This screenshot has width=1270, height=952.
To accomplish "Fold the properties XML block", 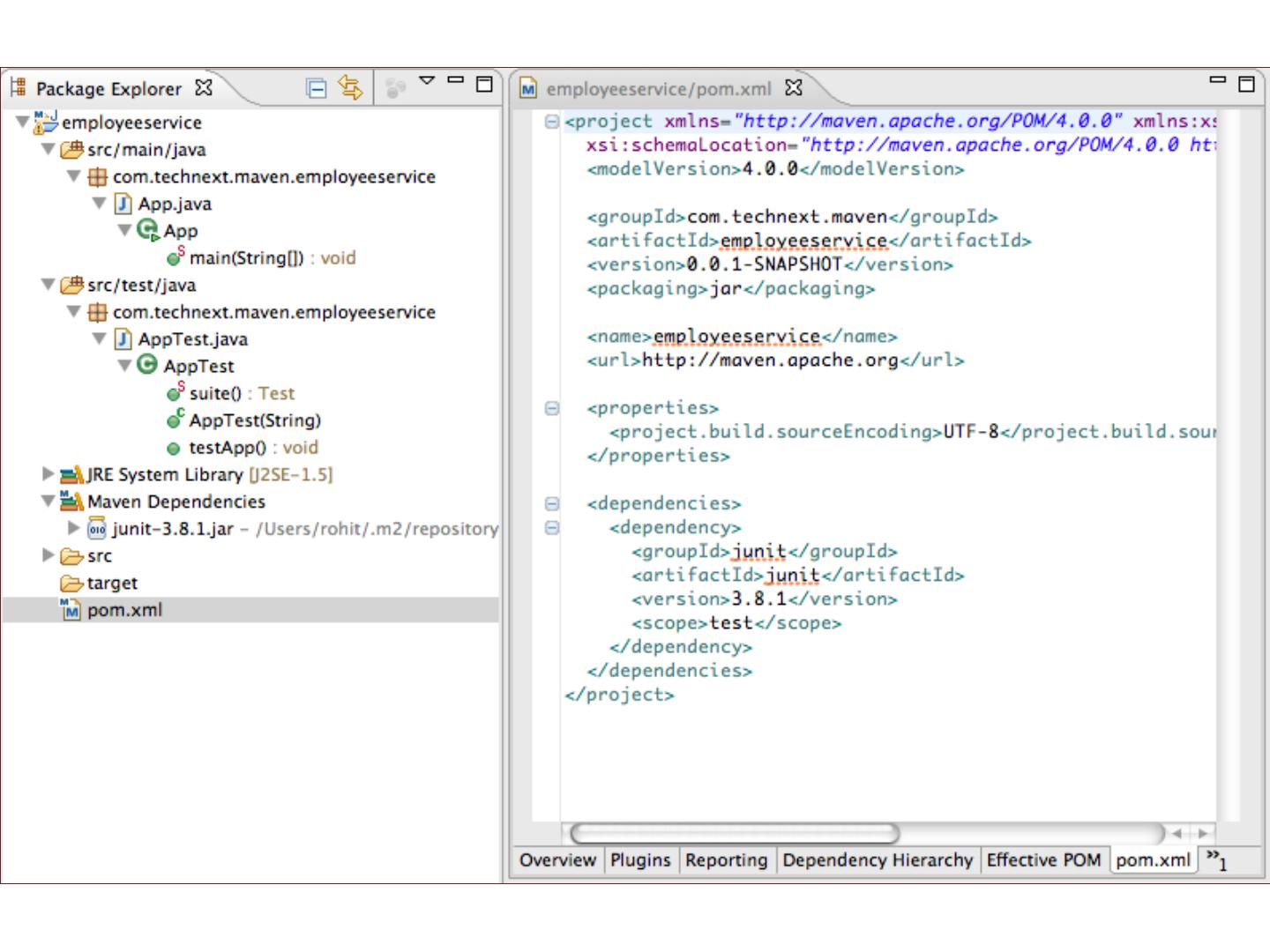I will 552,408.
